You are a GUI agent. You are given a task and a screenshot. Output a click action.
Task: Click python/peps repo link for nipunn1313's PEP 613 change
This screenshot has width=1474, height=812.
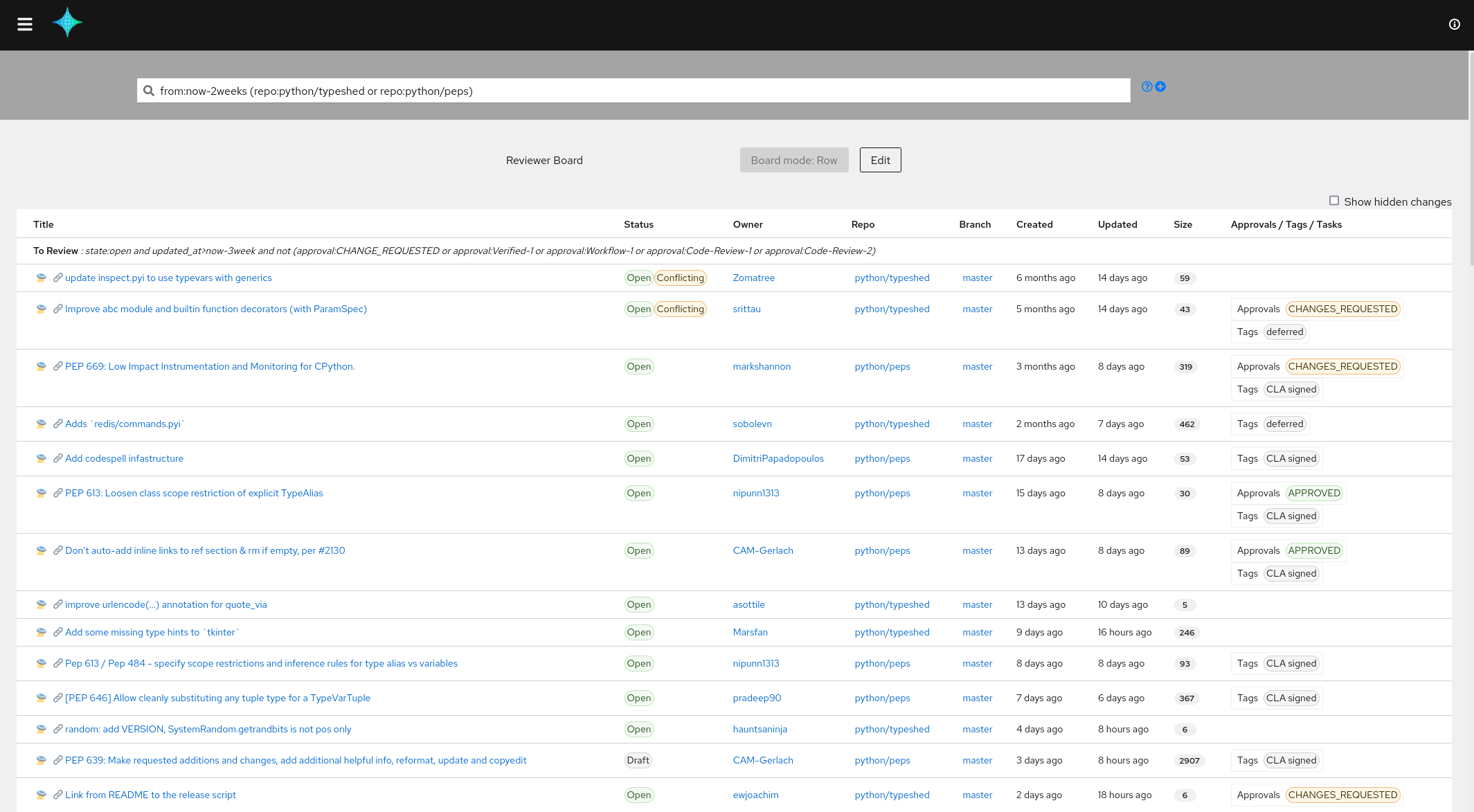click(882, 493)
